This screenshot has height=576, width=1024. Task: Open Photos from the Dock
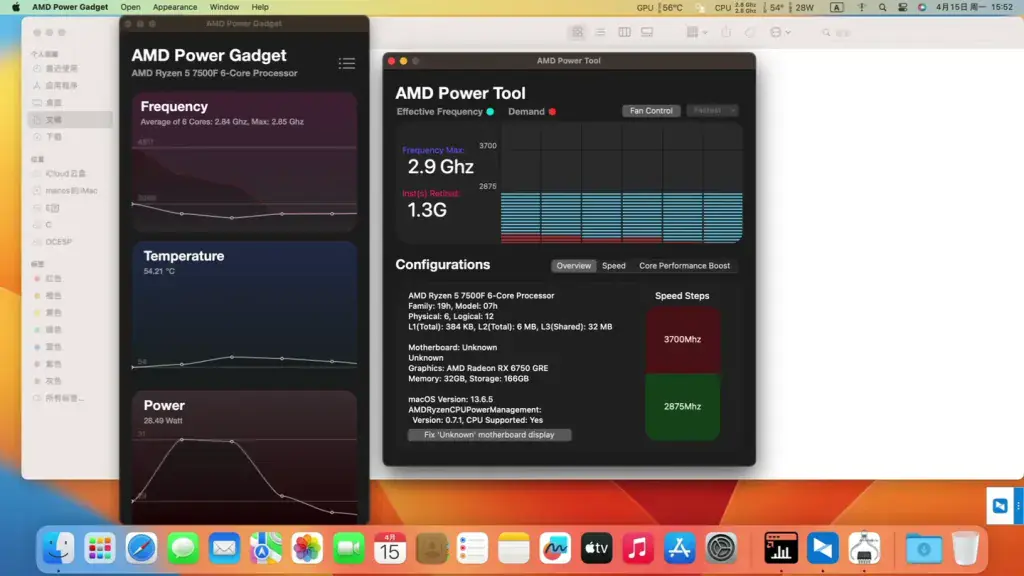[307, 548]
